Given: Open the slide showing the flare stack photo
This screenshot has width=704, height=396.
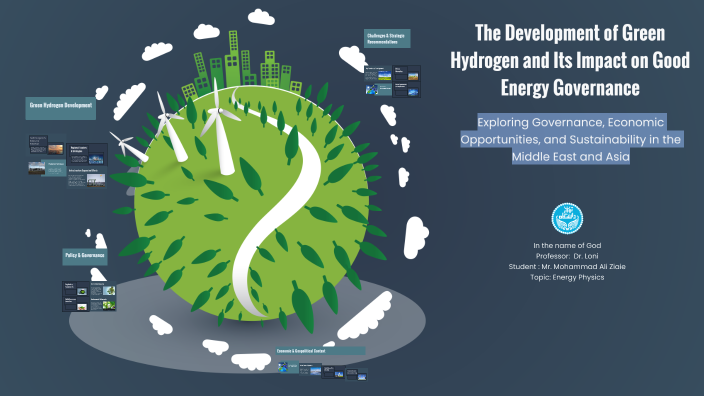Looking at the screenshot, I should (87, 178).
